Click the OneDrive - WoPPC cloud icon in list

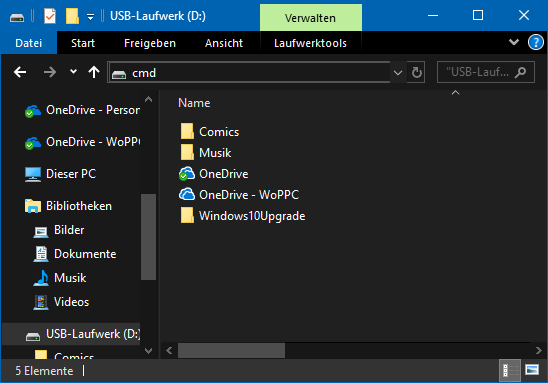coord(187,194)
